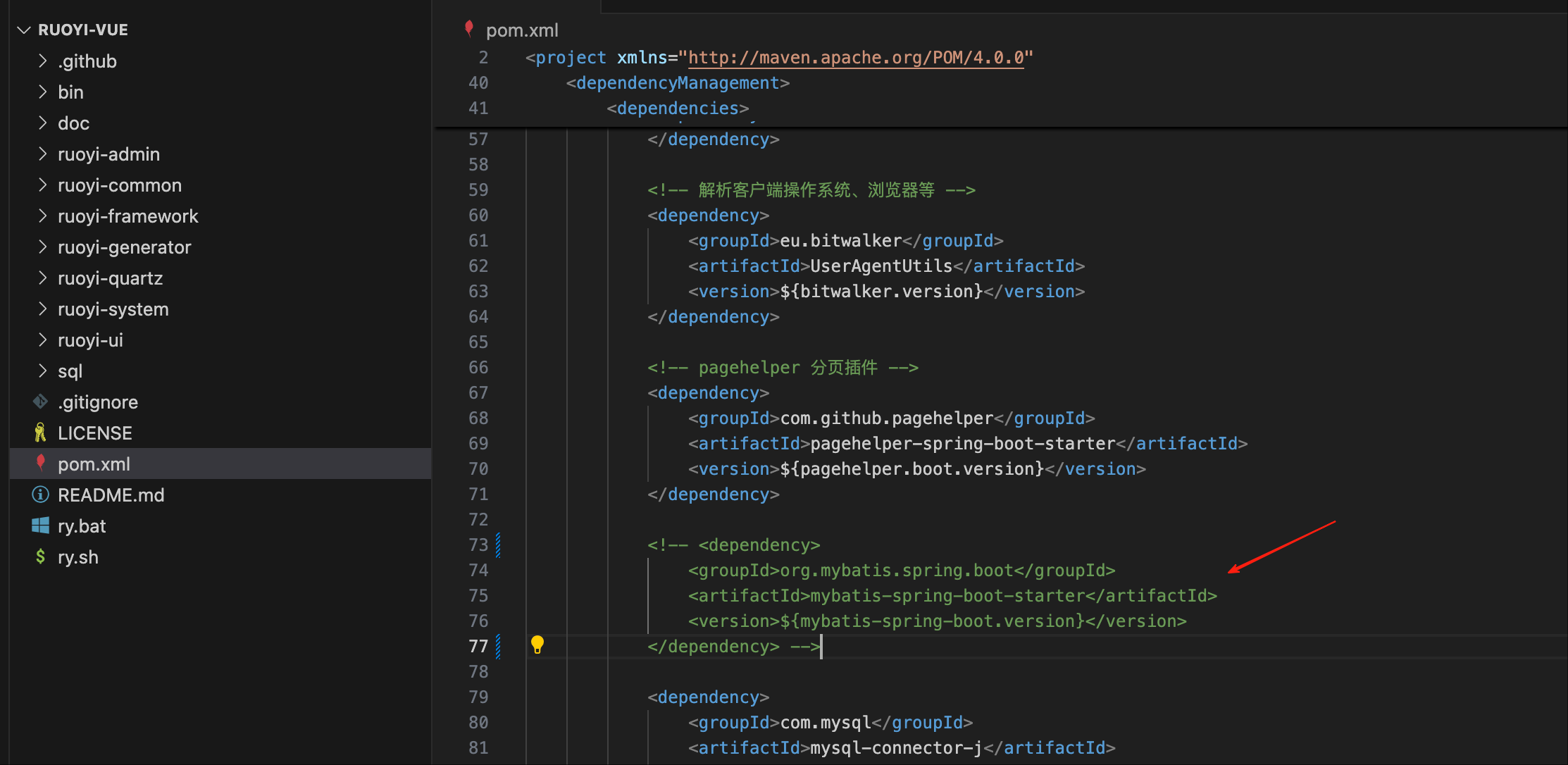Open README.md from the explorer
This screenshot has width=1568, height=765.
coord(111,495)
